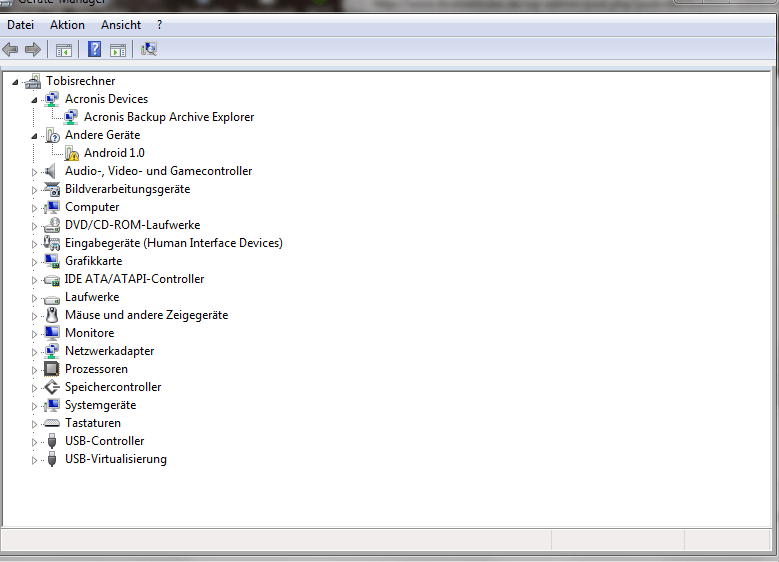The height and width of the screenshot is (562, 779).
Task: Click the Acronis Backup Archive Explorer icon
Action: 71,117
